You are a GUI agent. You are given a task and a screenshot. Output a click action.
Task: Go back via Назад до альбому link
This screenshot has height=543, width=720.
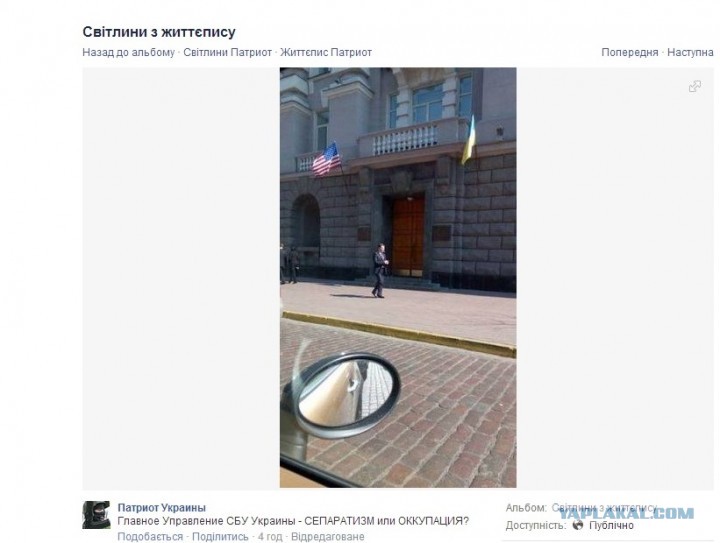coord(129,52)
